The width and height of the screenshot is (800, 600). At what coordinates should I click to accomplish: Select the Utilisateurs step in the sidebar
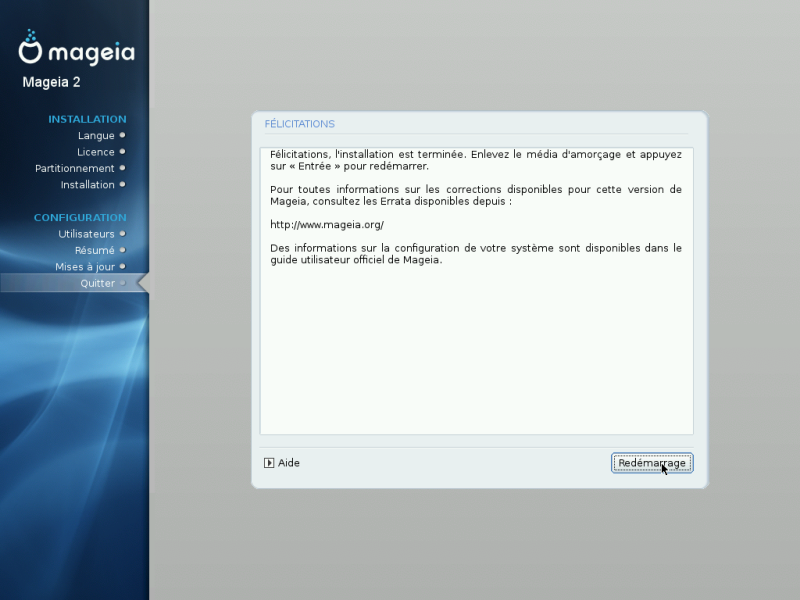coord(86,234)
